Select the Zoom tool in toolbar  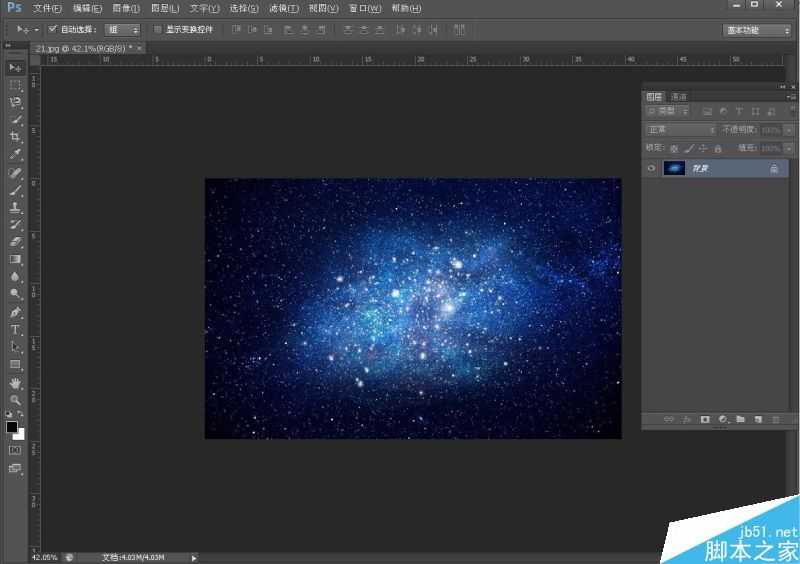[15, 400]
